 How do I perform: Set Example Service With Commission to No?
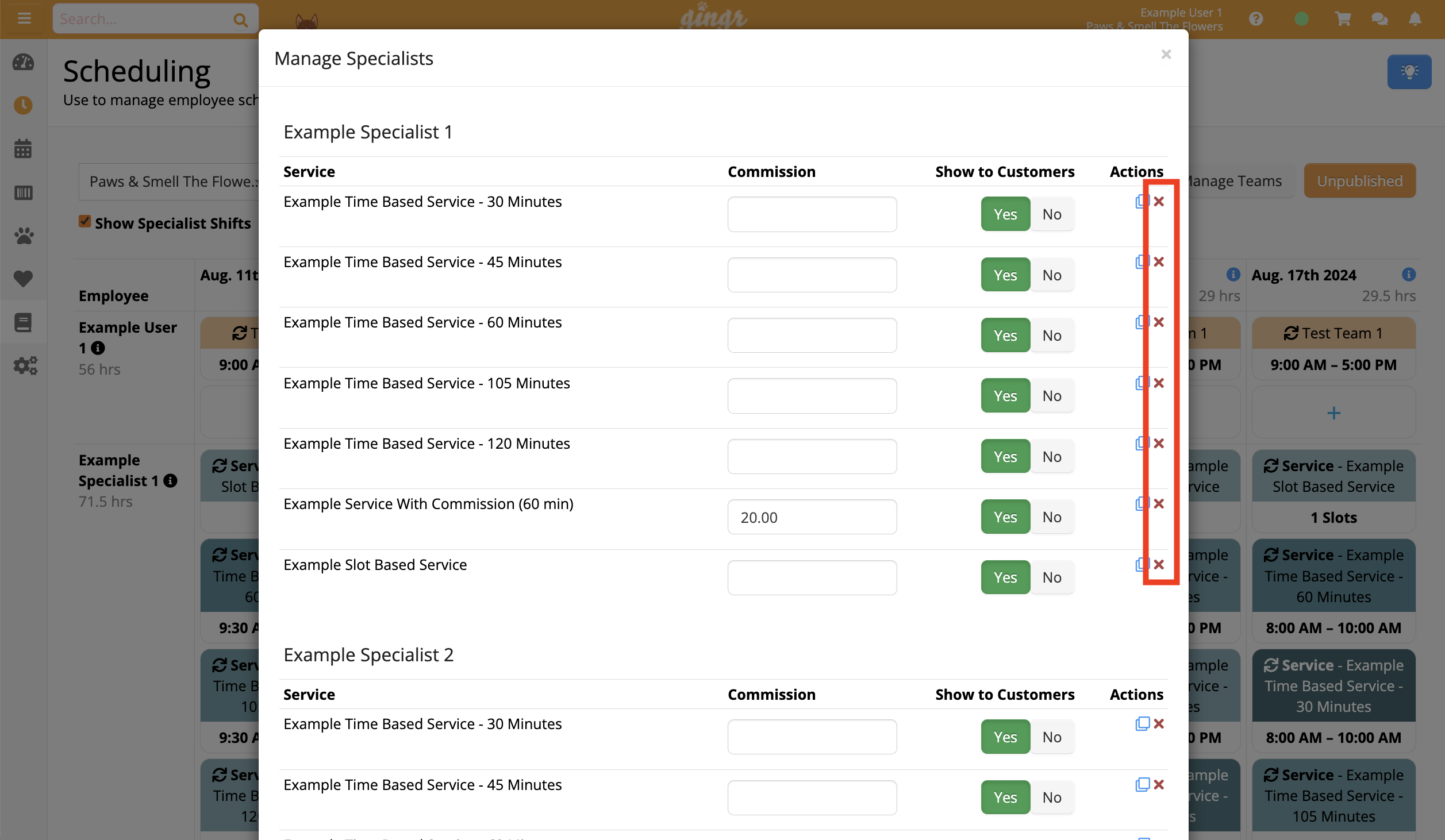click(1052, 517)
